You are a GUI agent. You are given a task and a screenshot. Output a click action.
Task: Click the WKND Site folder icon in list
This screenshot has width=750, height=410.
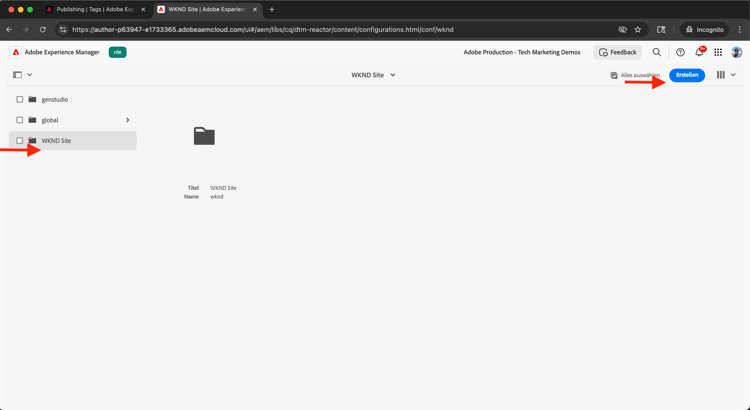click(33, 141)
